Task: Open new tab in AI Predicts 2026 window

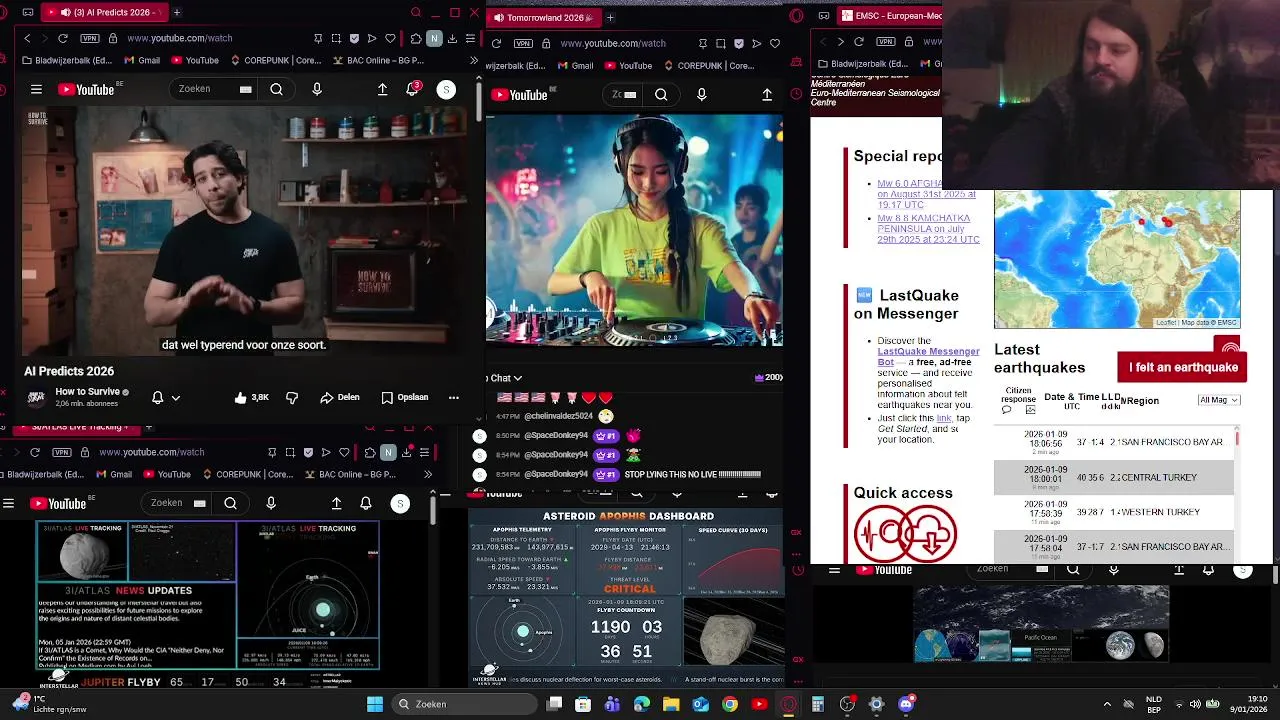Action: click(x=176, y=12)
